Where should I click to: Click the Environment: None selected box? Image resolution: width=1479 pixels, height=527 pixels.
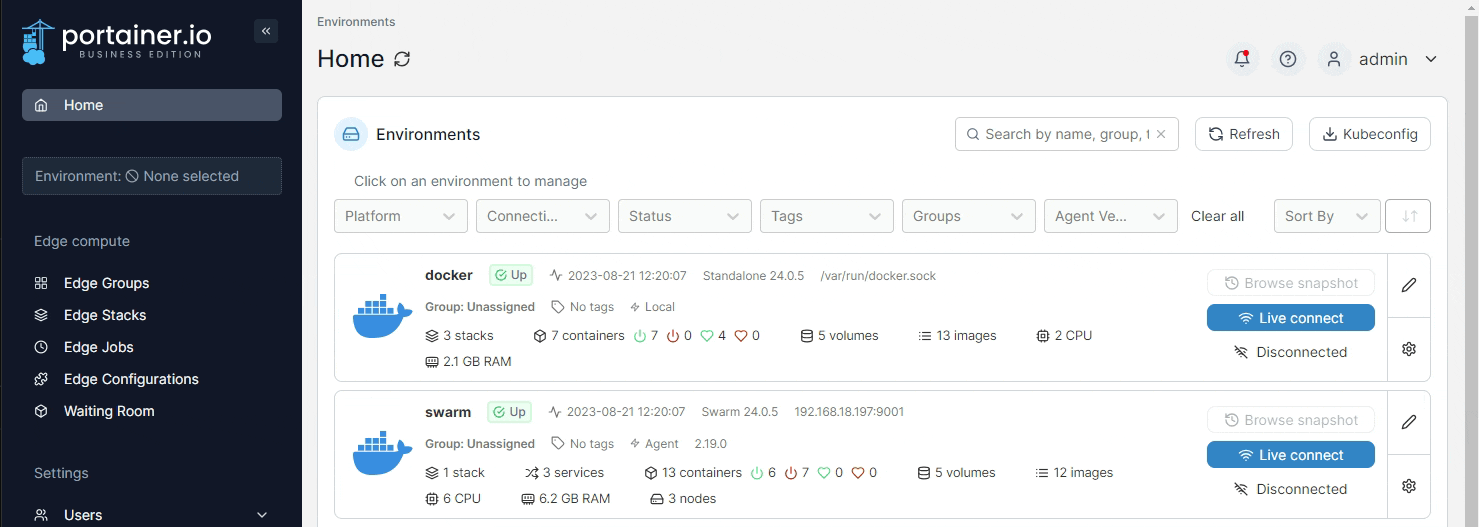[x=152, y=176]
